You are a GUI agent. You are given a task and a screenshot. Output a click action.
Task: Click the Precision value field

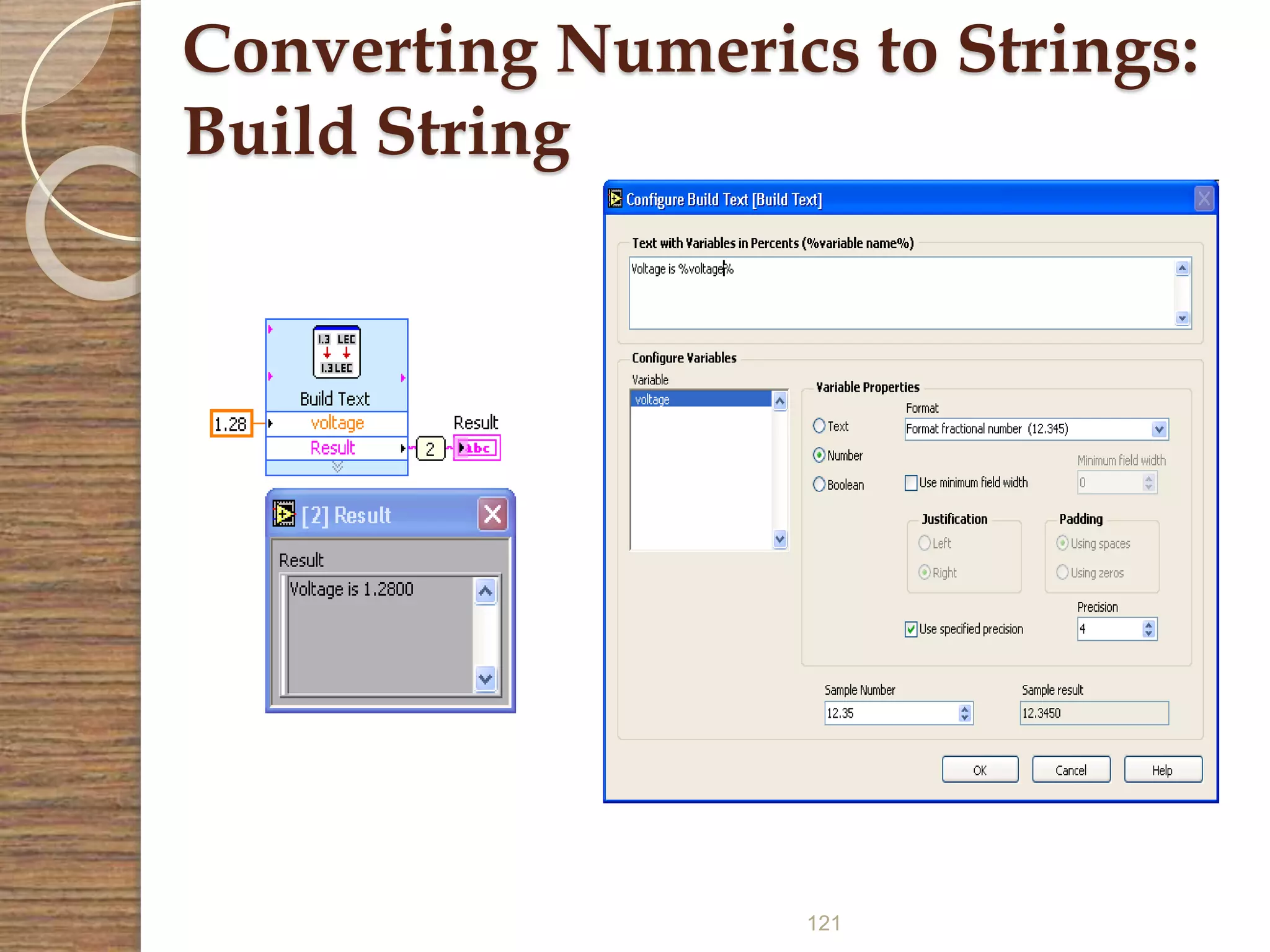point(1110,629)
